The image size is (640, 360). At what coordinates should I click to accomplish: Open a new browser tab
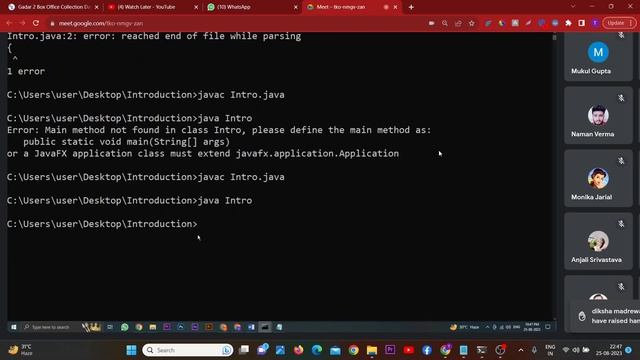411,7
